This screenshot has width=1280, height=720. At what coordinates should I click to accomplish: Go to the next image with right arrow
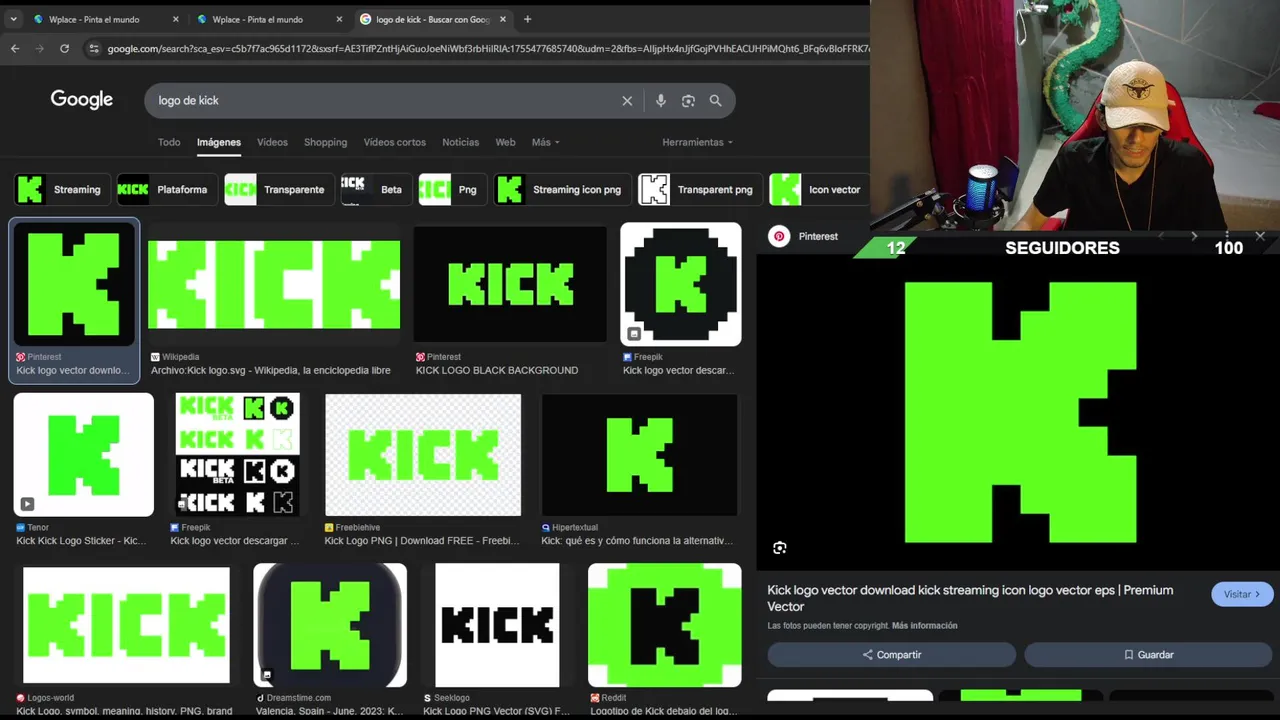[x=1193, y=236]
